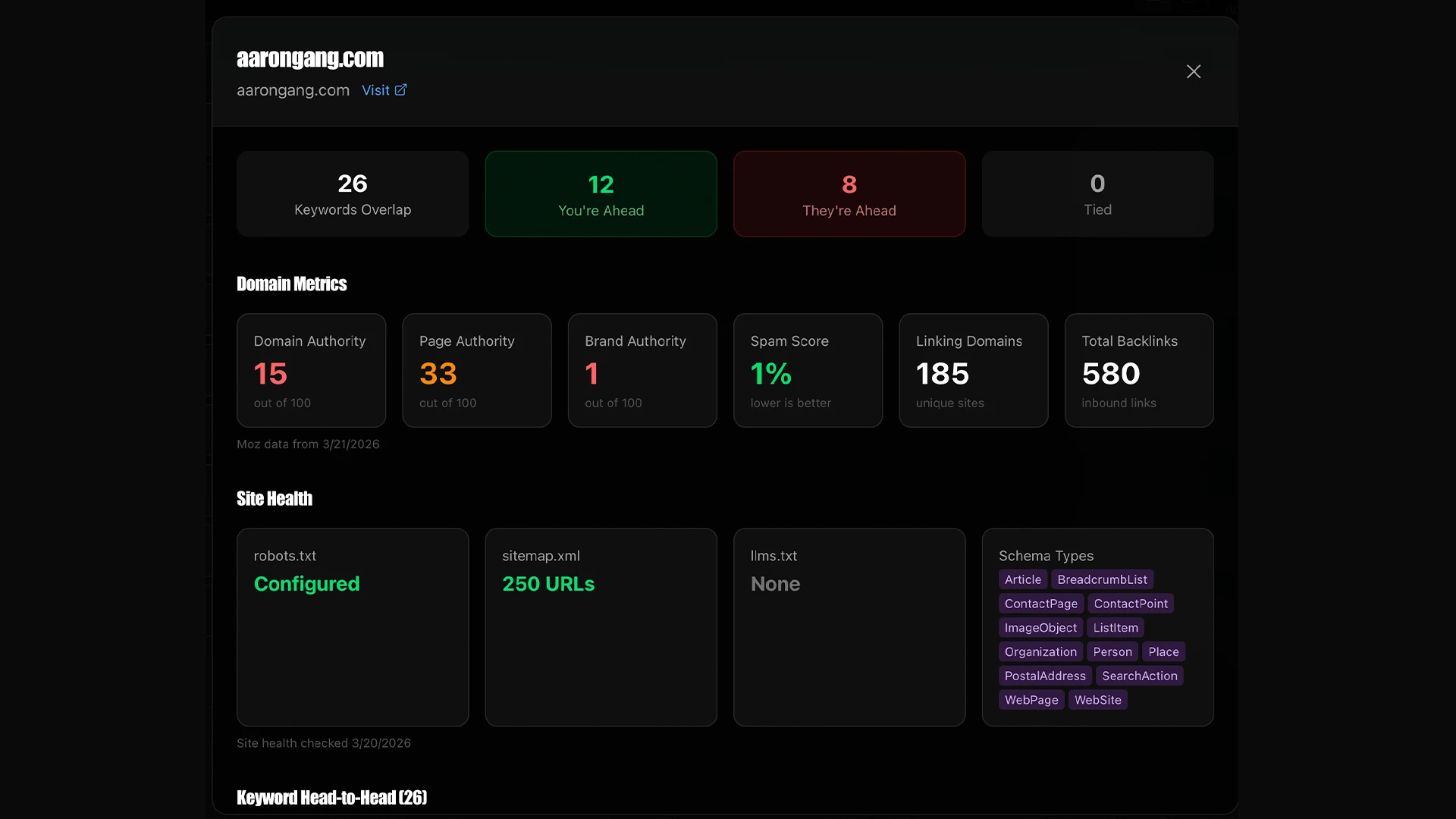Click the Organization schema type badge
The image size is (1456, 819).
point(1040,651)
